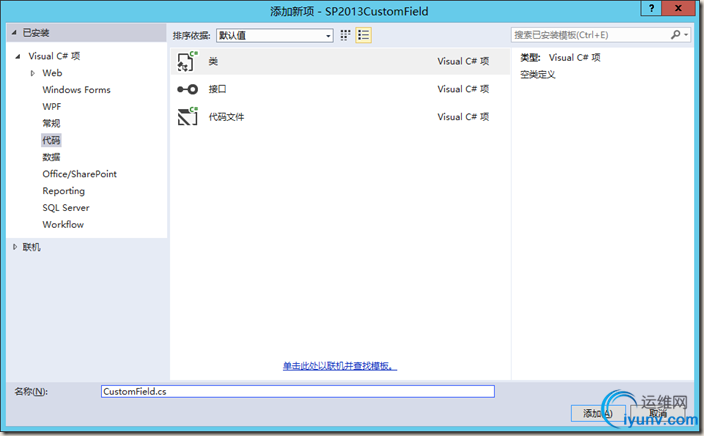Open the 排序依据 sort dropdown

coord(275,35)
